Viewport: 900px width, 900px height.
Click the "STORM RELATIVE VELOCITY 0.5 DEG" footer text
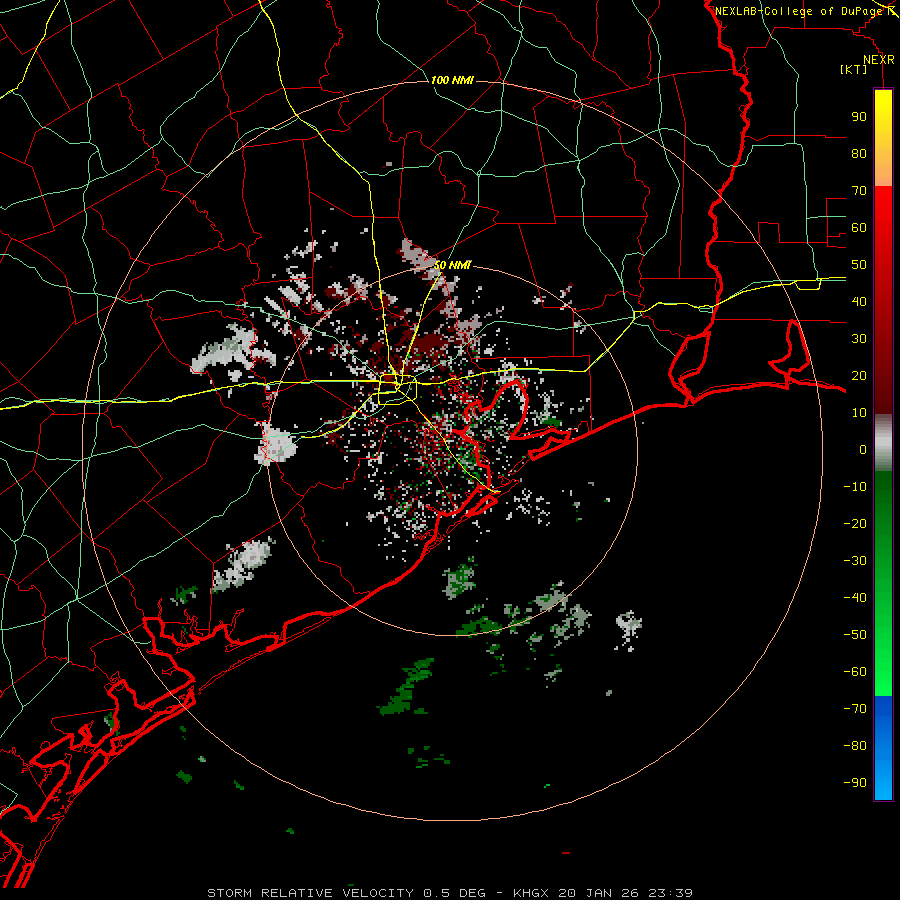(346, 893)
